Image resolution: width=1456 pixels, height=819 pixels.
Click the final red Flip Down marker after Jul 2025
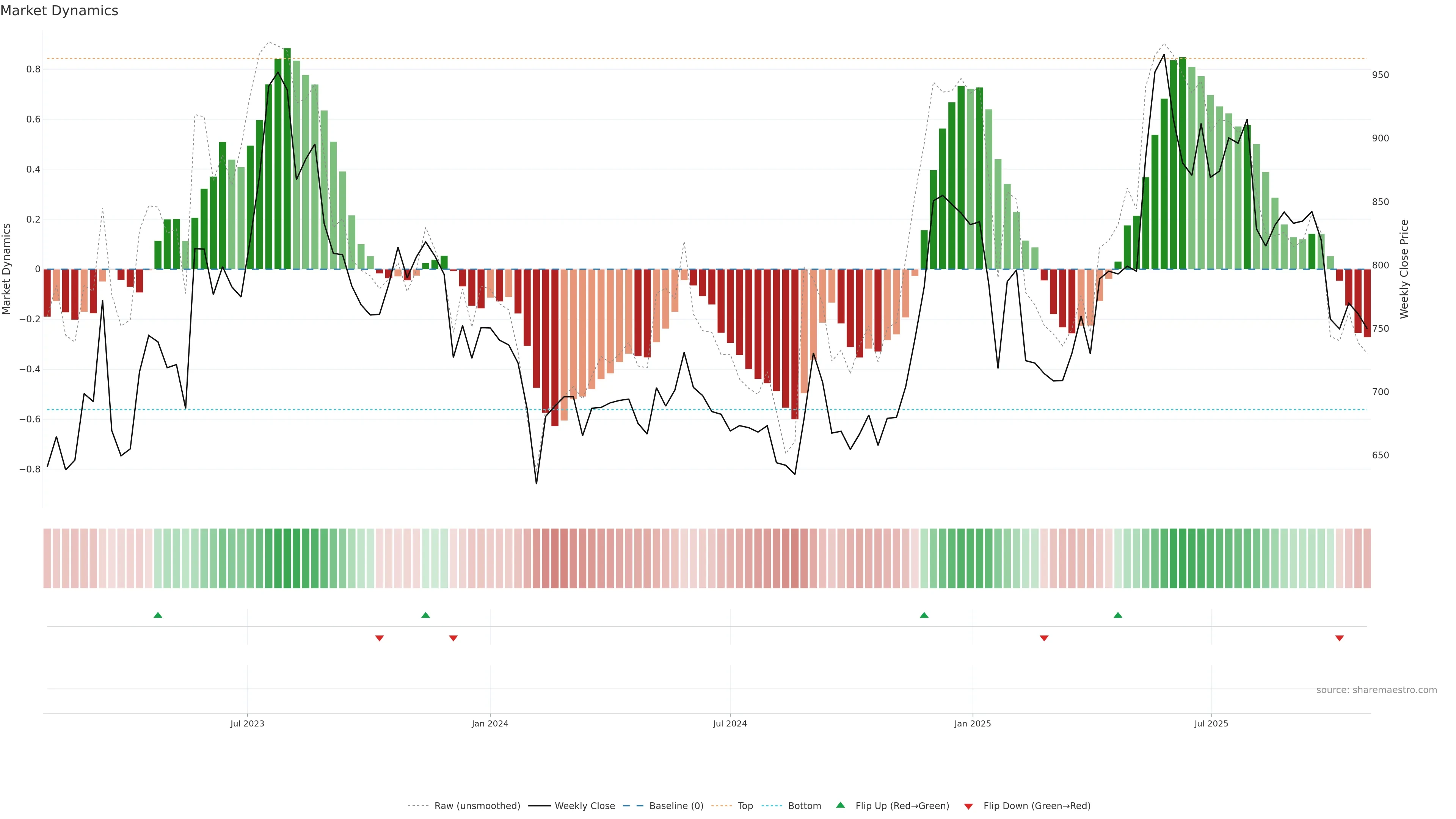point(1339,638)
